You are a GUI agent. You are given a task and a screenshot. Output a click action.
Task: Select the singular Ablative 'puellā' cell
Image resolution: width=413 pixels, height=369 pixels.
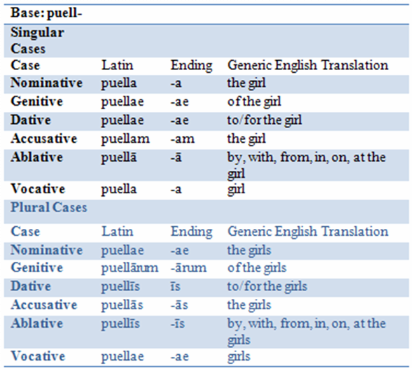[119, 158]
